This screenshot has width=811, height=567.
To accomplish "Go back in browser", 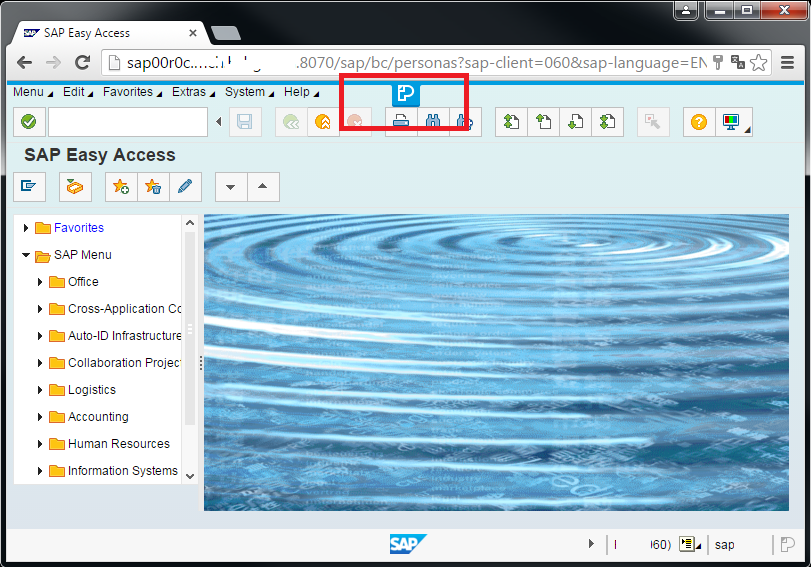I will 24,63.
